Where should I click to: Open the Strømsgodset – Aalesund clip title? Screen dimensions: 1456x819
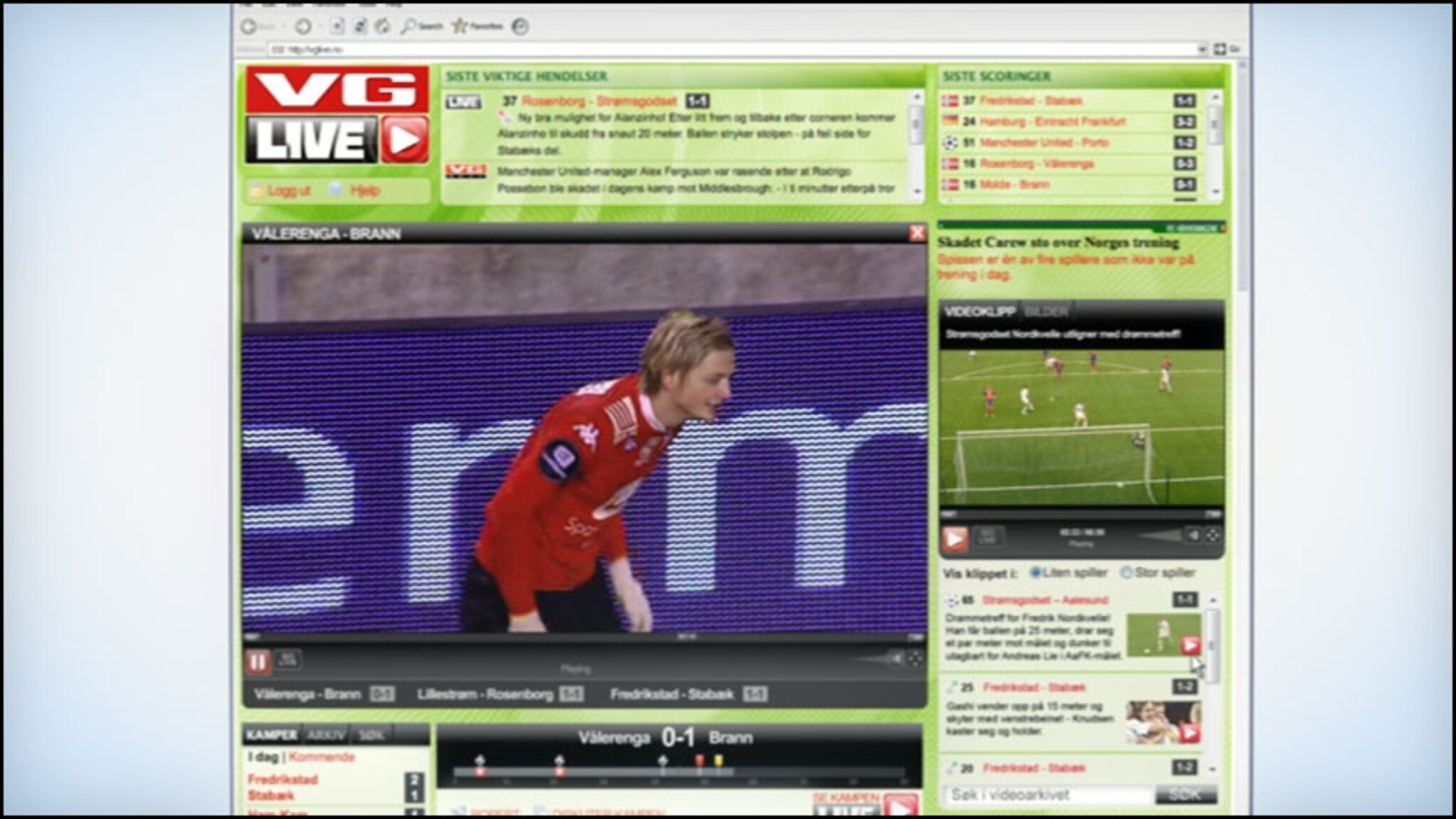pyautogui.click(x=1045, y=600)
